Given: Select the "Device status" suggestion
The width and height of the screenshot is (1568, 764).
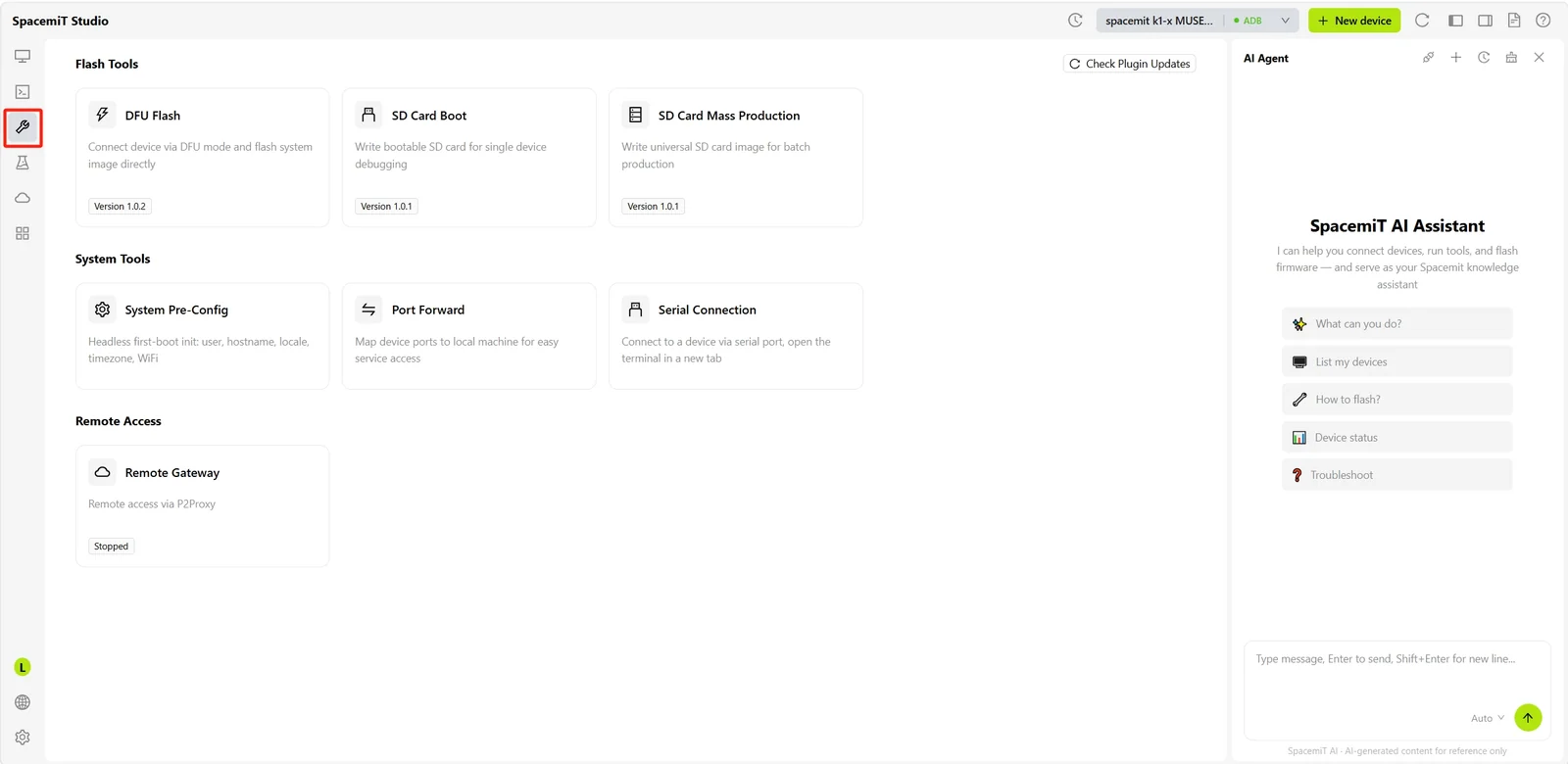Looking at the screenshot, I should click(1396, 437).
